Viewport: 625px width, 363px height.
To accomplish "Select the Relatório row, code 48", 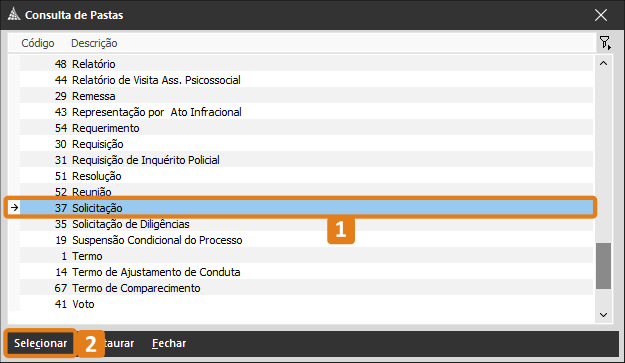I will (306, 64).
